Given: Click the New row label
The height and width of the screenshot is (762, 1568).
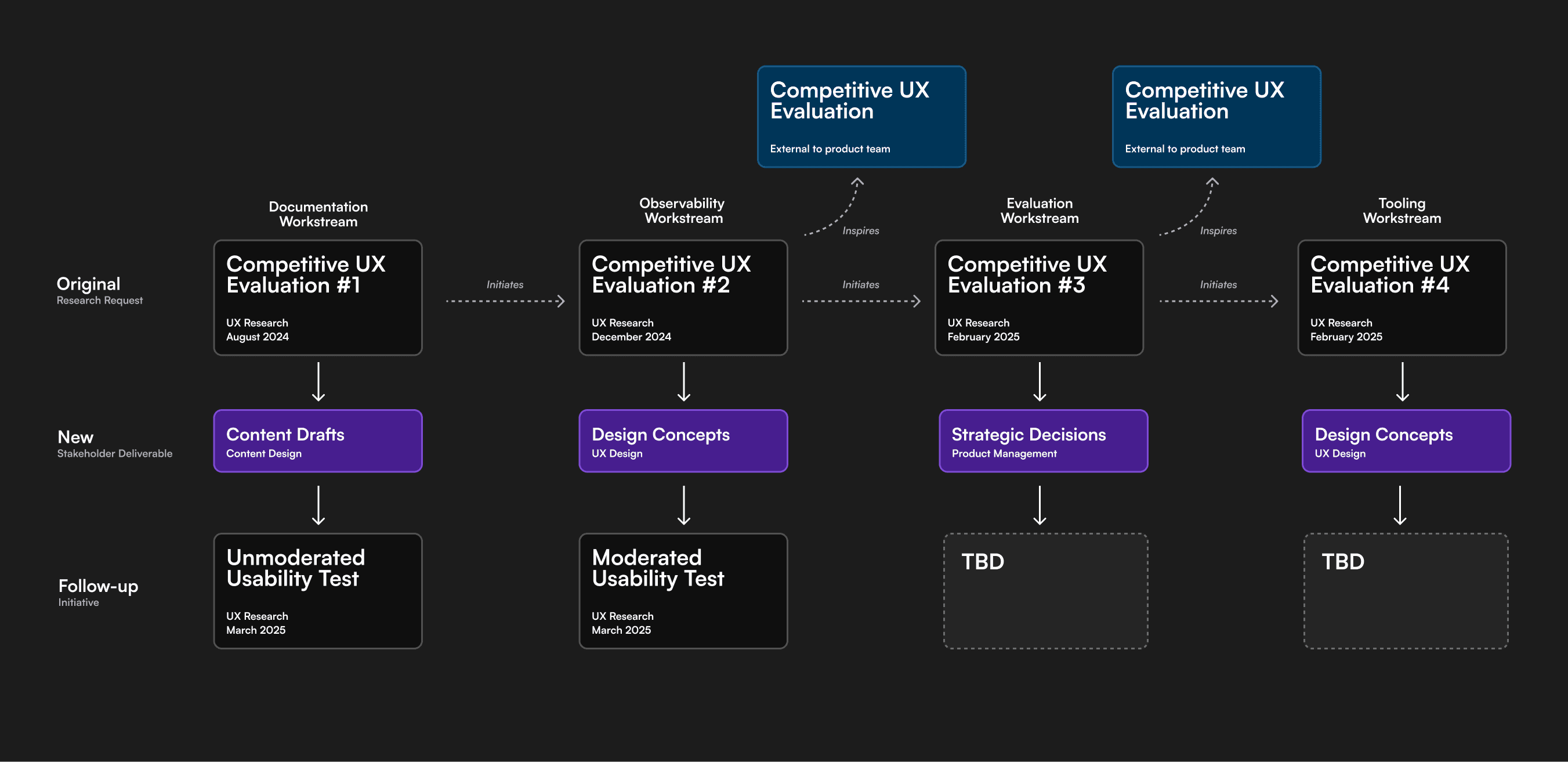Looking at the screenshot, I should click(x=75, y=437).
